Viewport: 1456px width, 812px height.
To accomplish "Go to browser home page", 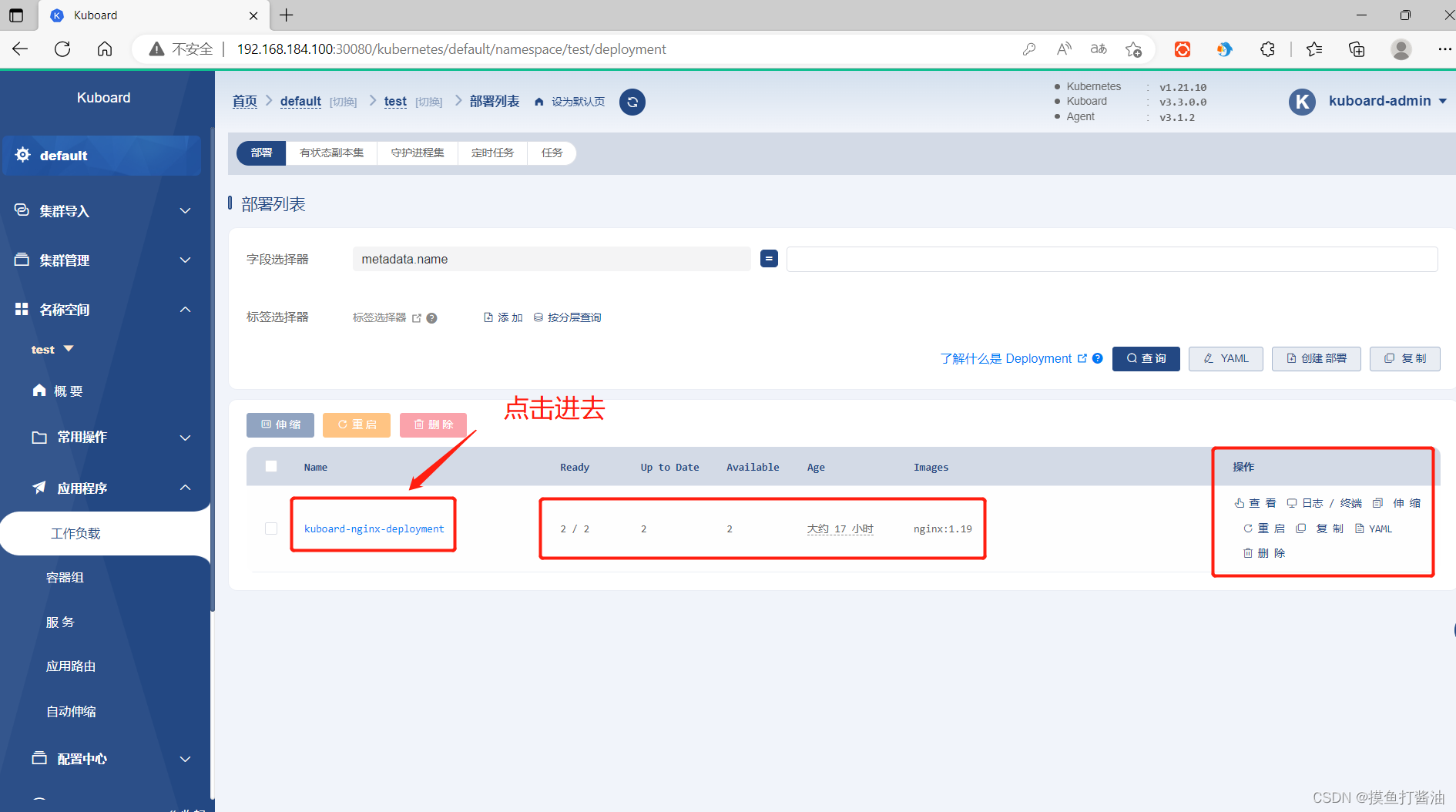I will tap(105, 49).
